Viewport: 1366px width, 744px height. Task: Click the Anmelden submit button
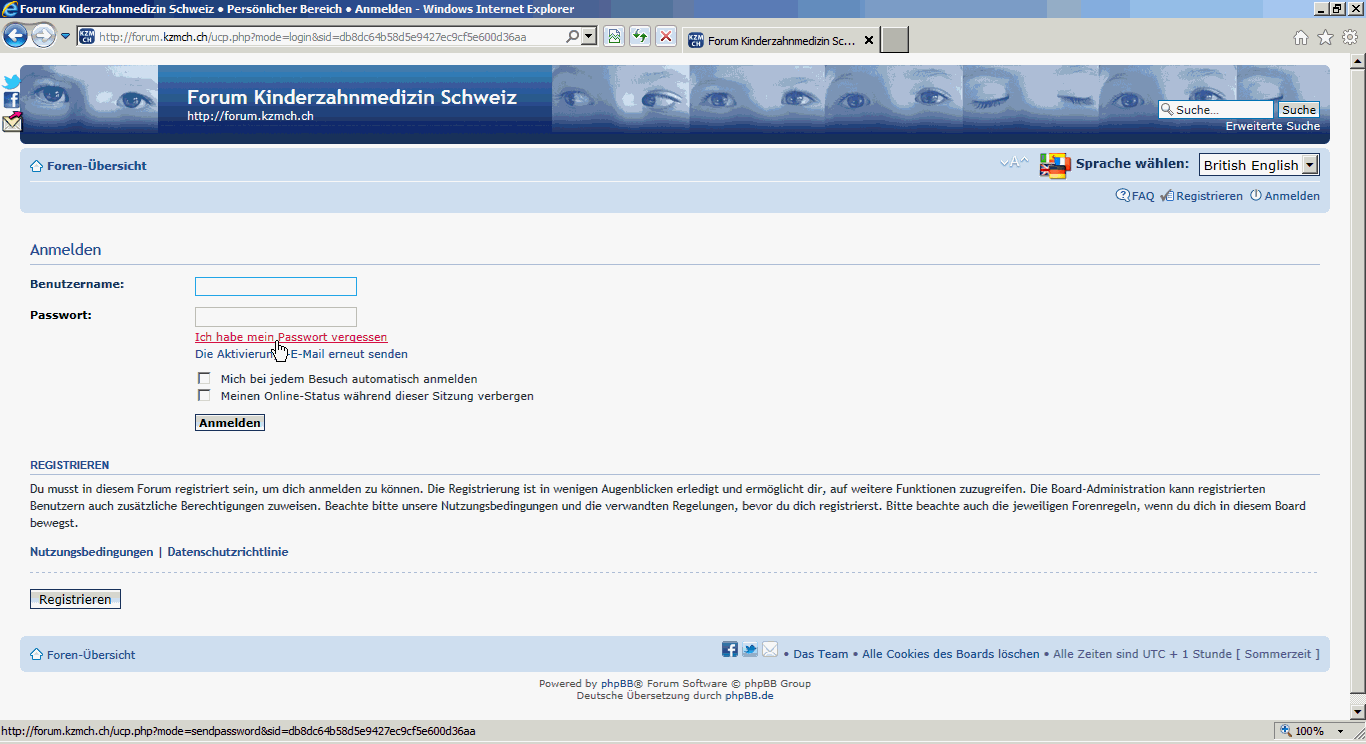230,423
